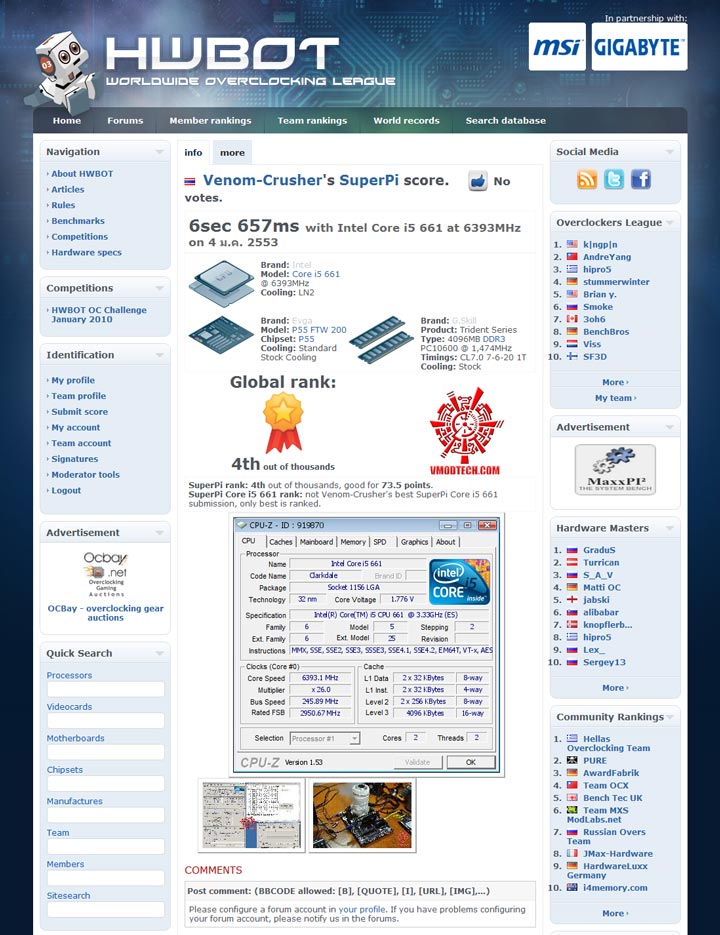Click the Thailand flag beside Venom-Crusher
Image resolution: width=720 pixels, height=935 pixels.
click(190, 181)
